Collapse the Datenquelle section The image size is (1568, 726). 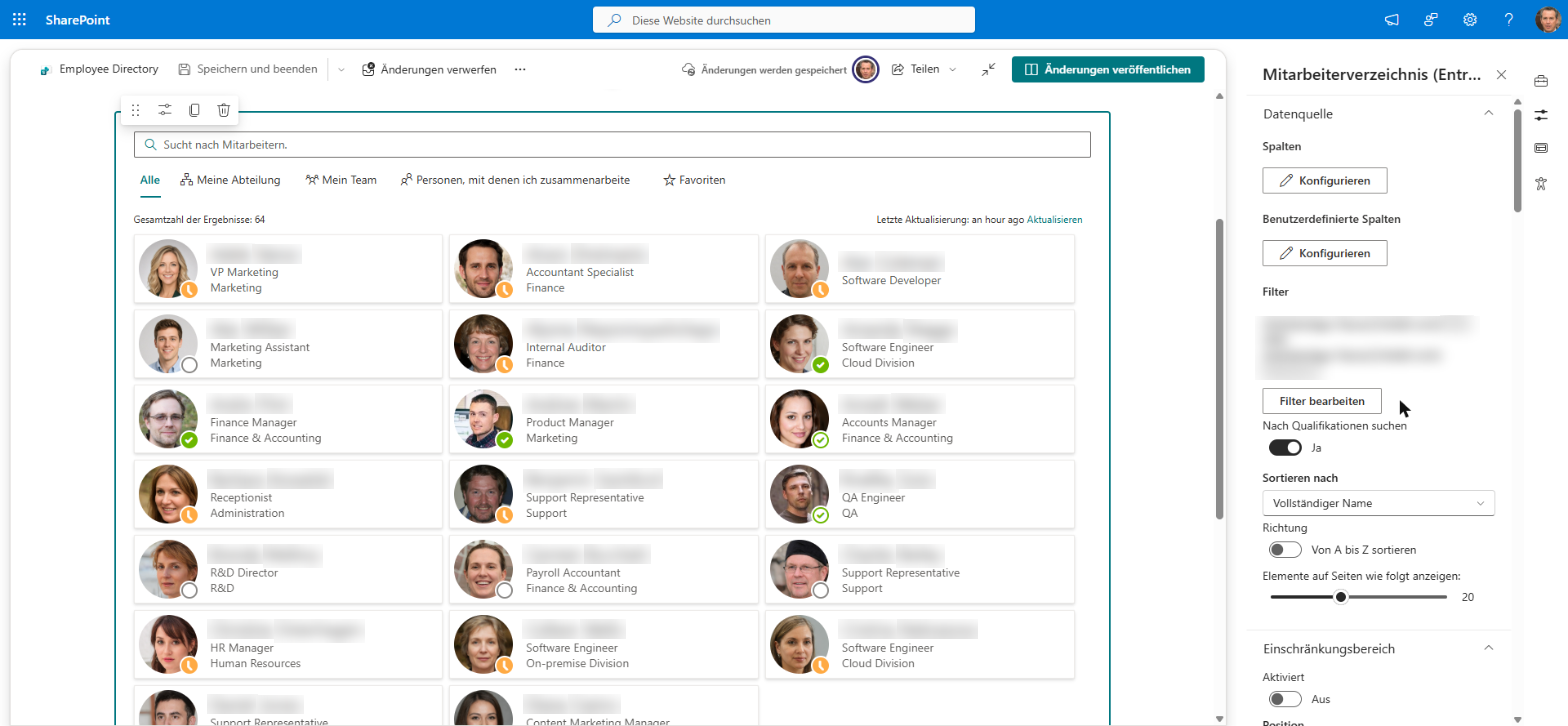click(1488, 114)
